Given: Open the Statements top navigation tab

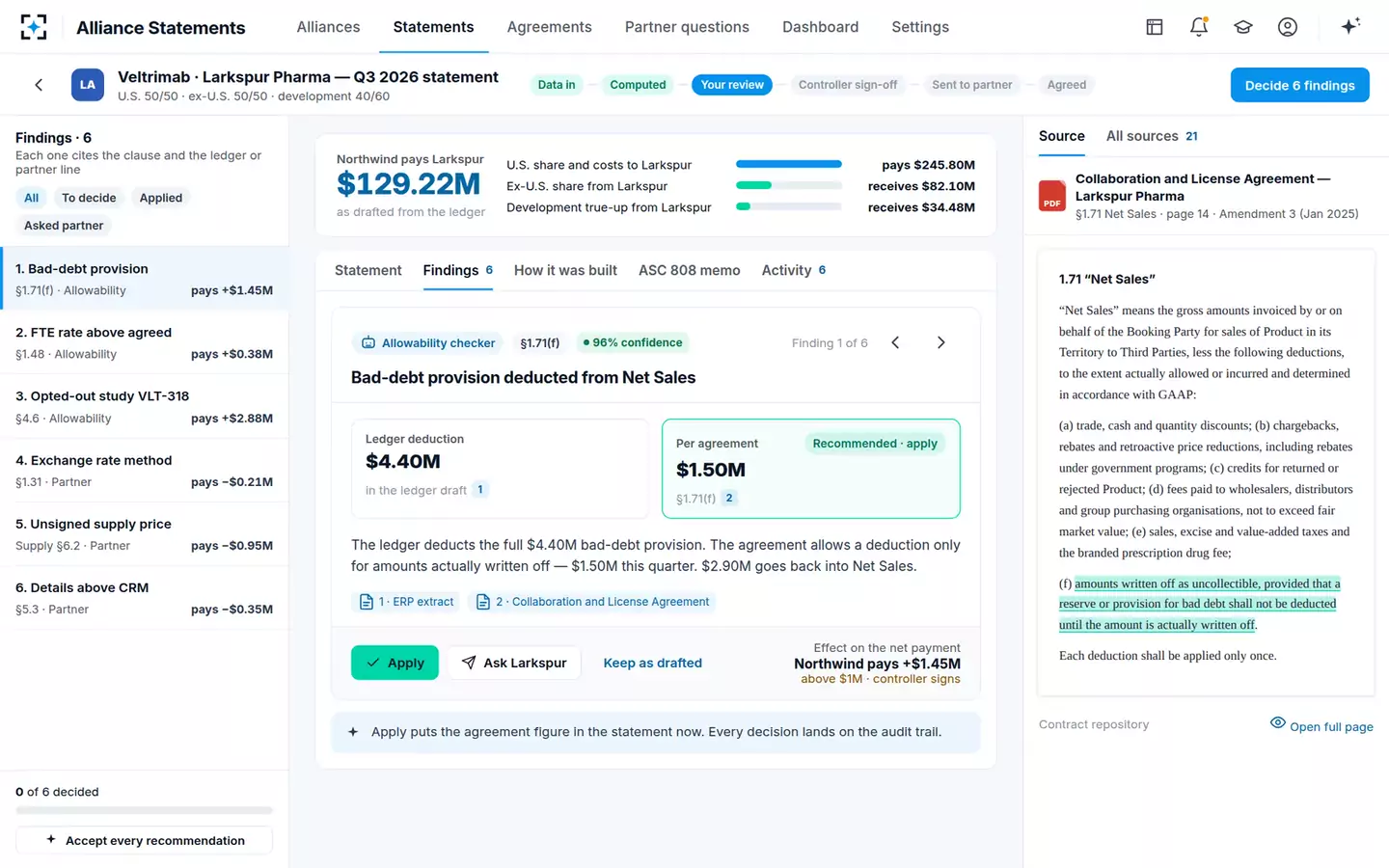Looking at the screenshot, I should click(433, 27).
